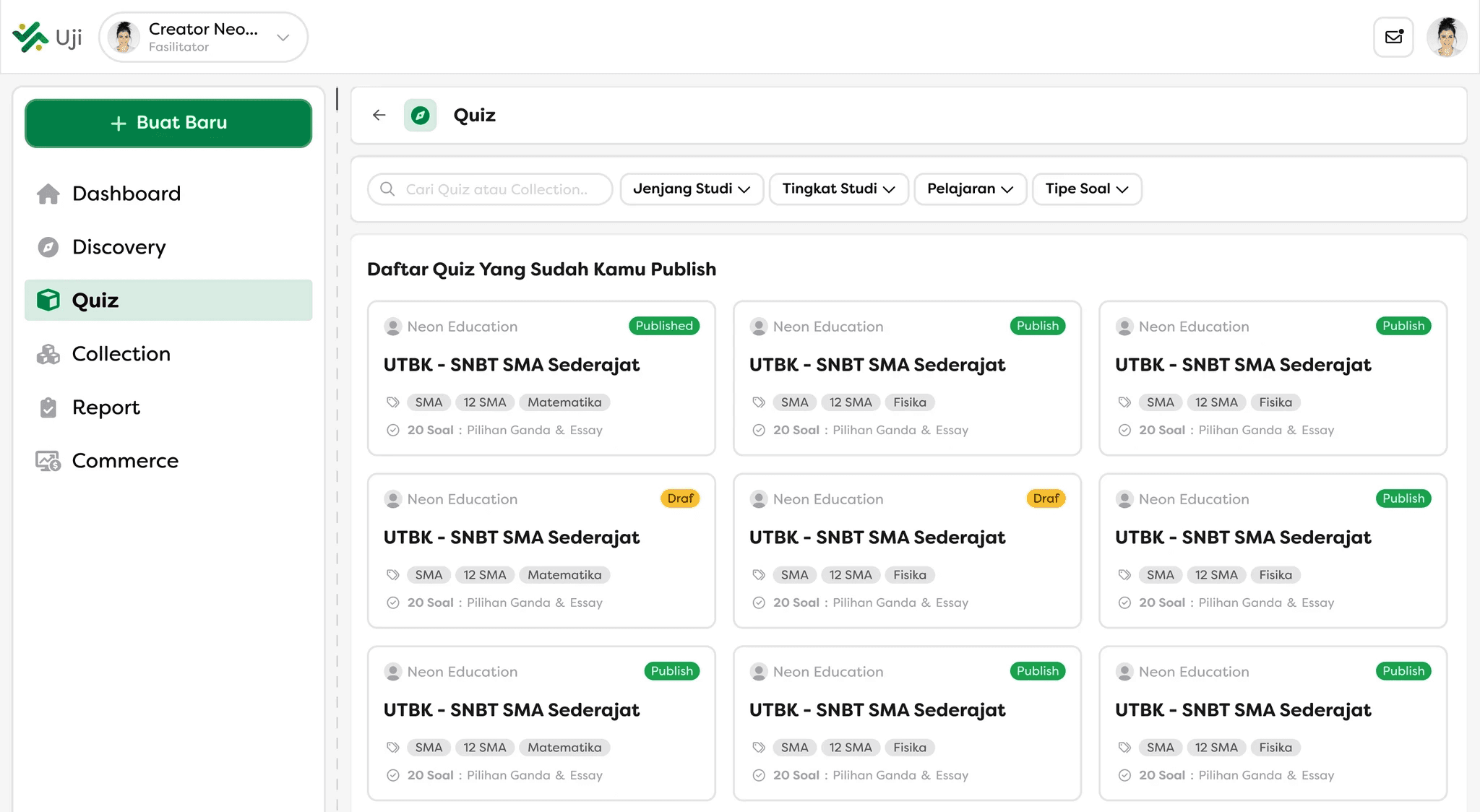Open the mail notifications icon
Viewport: 1480px width, 812px height.
tap(1393, 37)
